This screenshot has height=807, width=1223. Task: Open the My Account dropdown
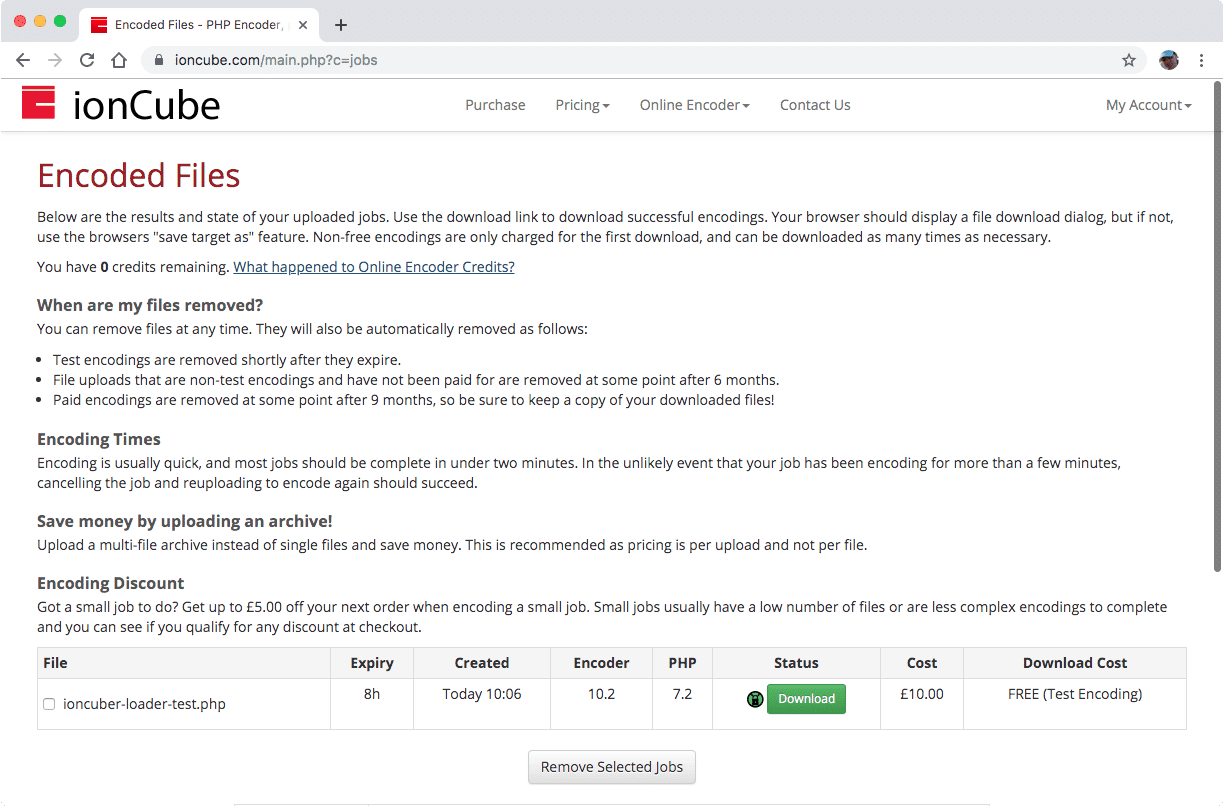pos(1147,104)
